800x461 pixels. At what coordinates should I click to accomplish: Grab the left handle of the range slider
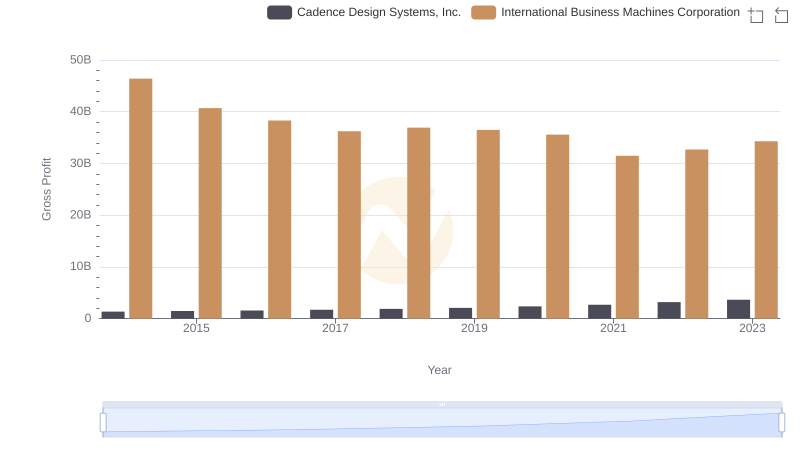(x=103, y=423)
